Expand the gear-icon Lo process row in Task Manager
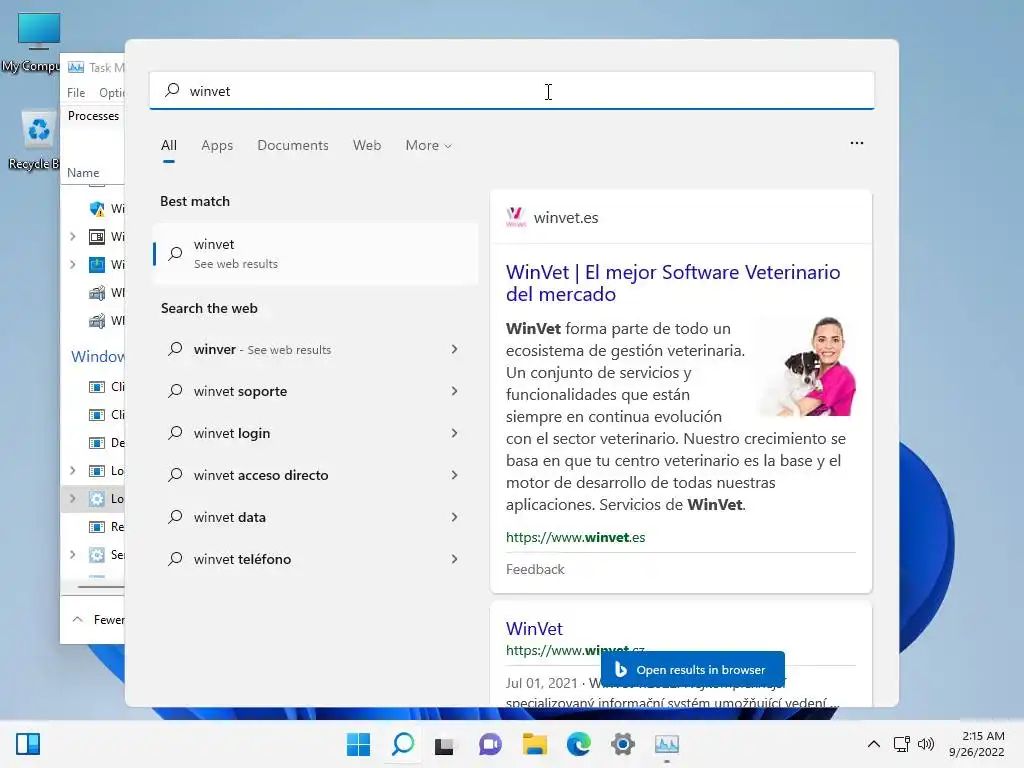 72,499
